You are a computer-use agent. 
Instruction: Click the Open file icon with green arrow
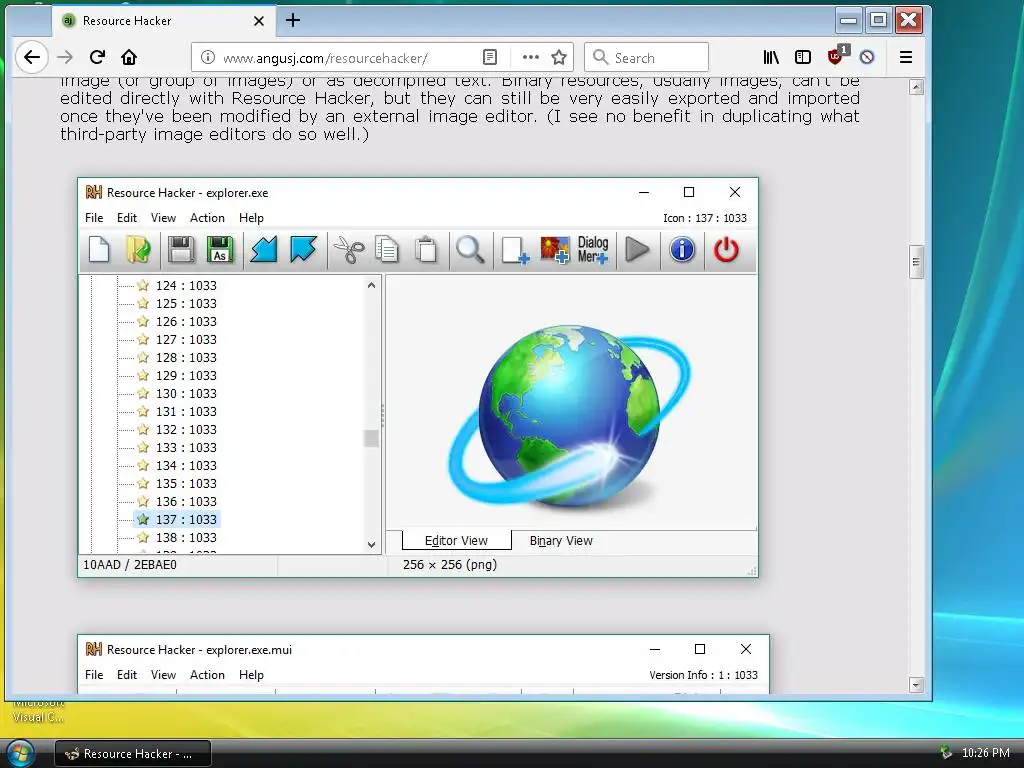pos(138,250)
